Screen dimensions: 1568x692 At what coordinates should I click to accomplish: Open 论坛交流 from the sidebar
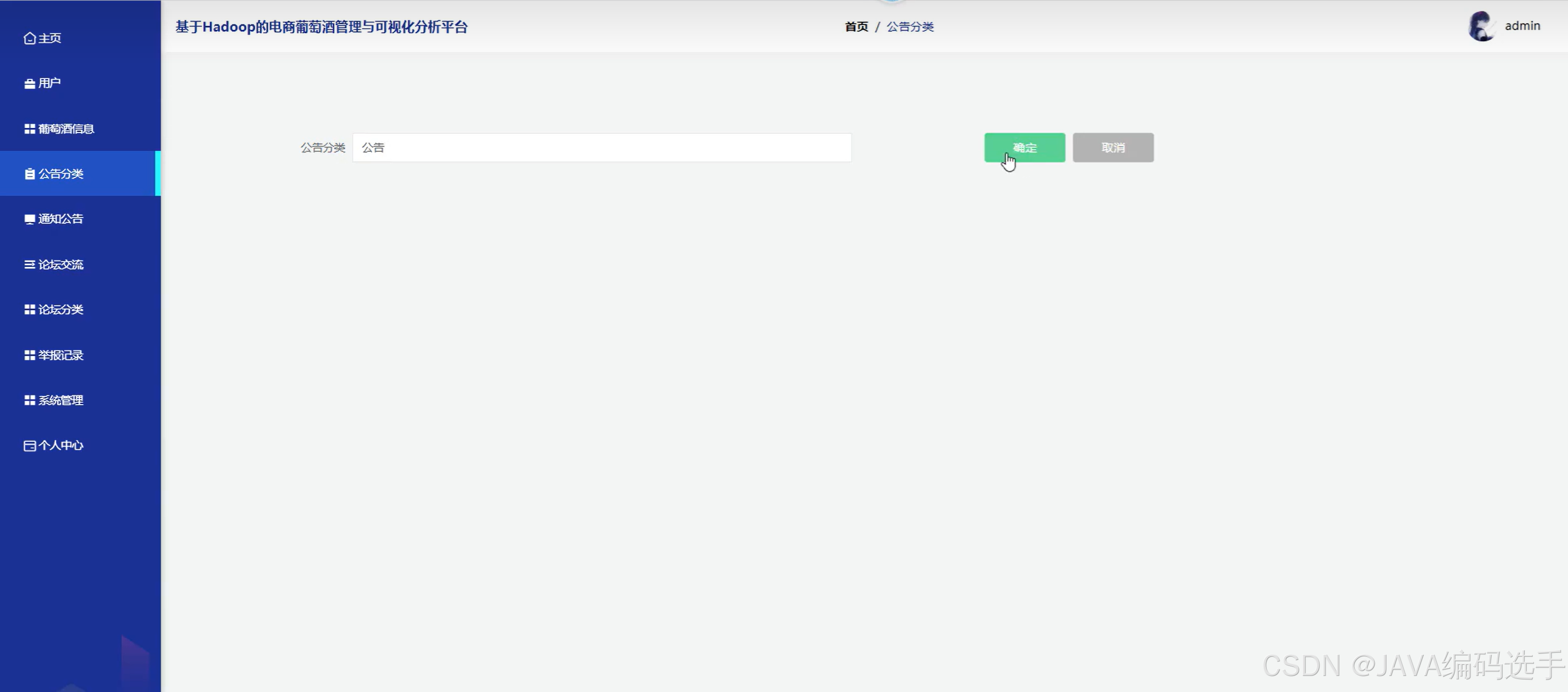(81, 265)
